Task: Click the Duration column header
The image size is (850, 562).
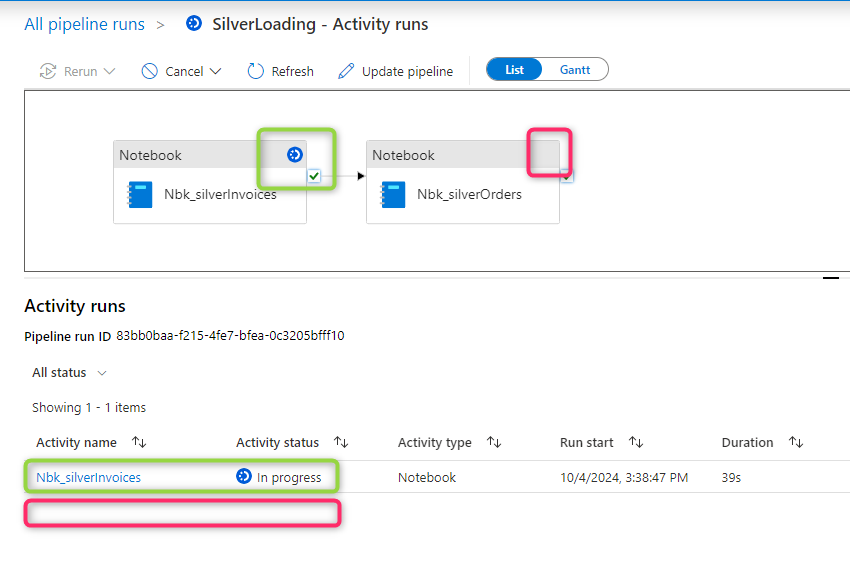Action: pyautogui.click(x=748, y=443)
